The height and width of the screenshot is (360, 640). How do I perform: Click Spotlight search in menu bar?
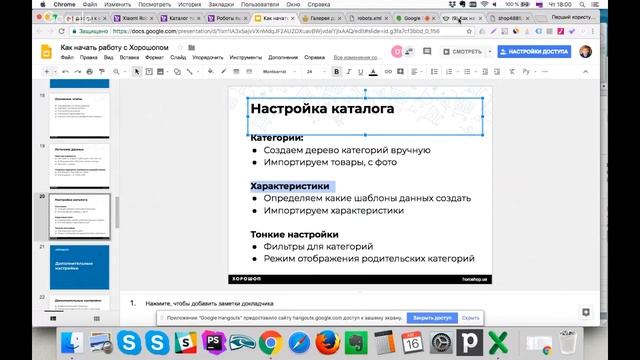(x=582, y=4)
